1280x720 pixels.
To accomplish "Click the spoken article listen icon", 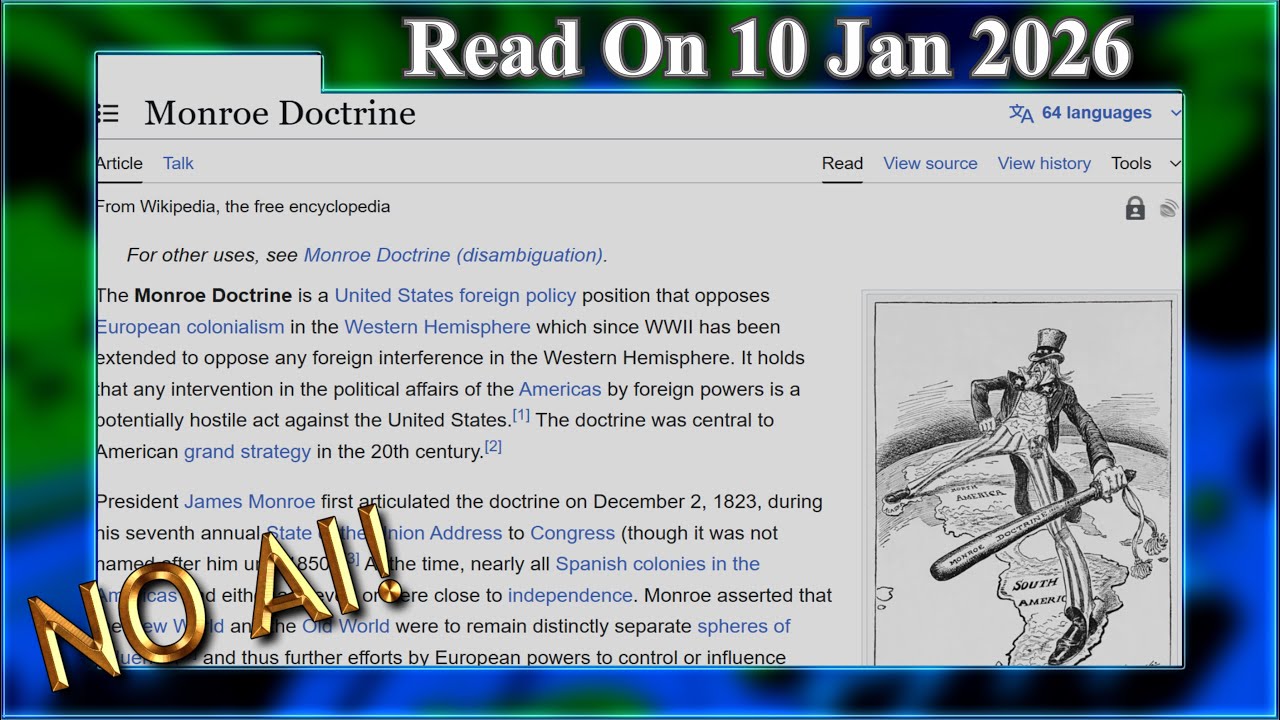I will [1169, 208].
